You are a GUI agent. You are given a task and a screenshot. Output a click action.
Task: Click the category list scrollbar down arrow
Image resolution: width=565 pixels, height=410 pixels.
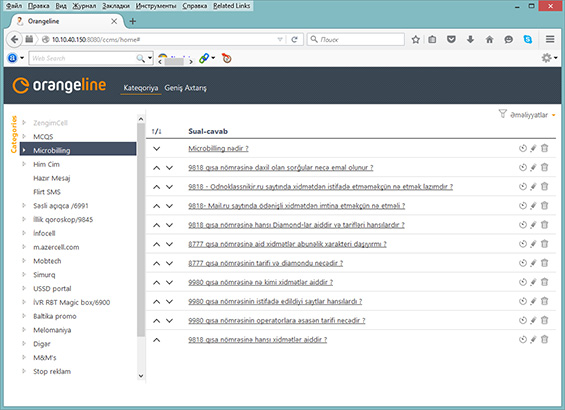click(141, 375)
